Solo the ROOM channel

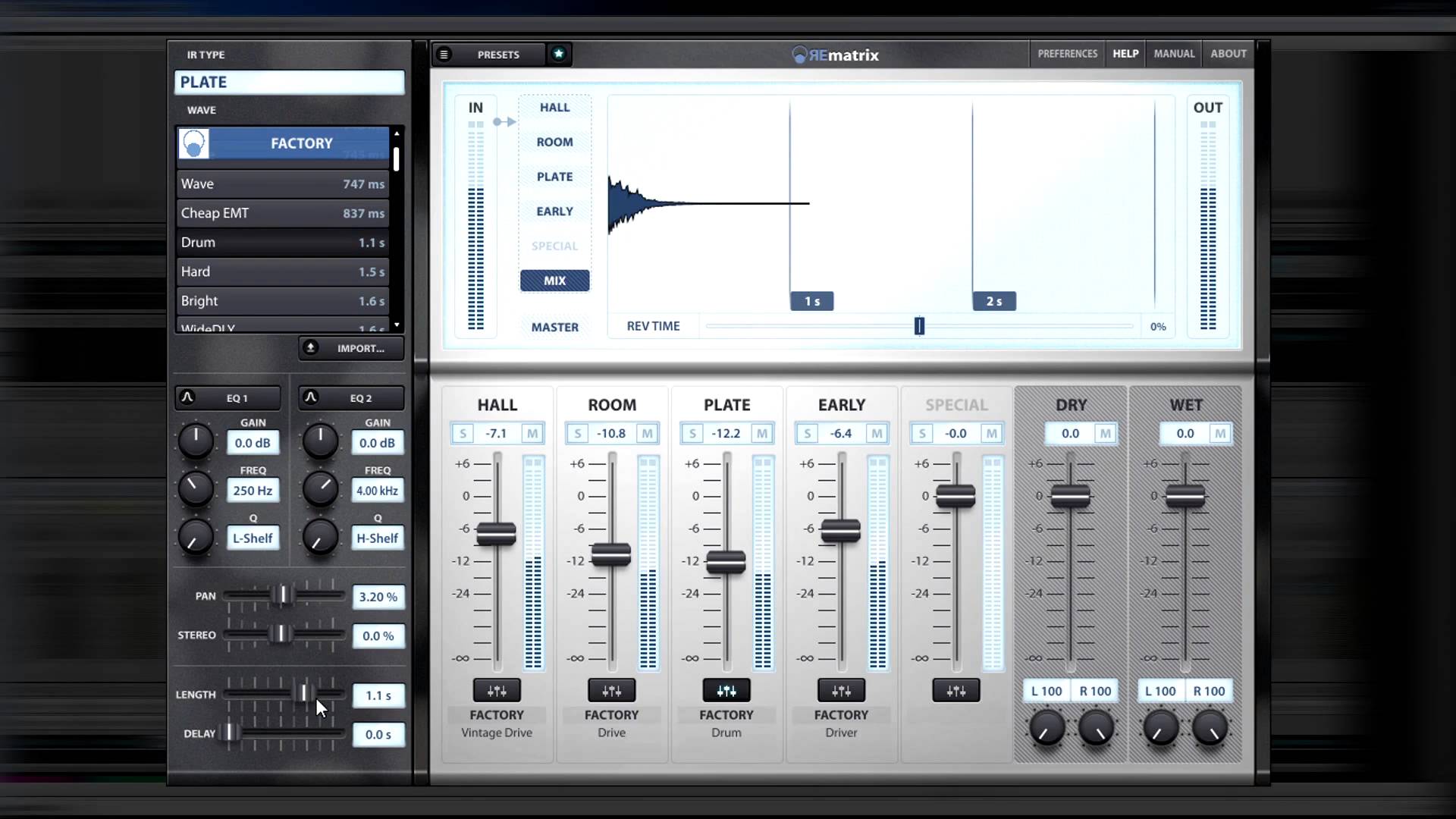[578, 433]
